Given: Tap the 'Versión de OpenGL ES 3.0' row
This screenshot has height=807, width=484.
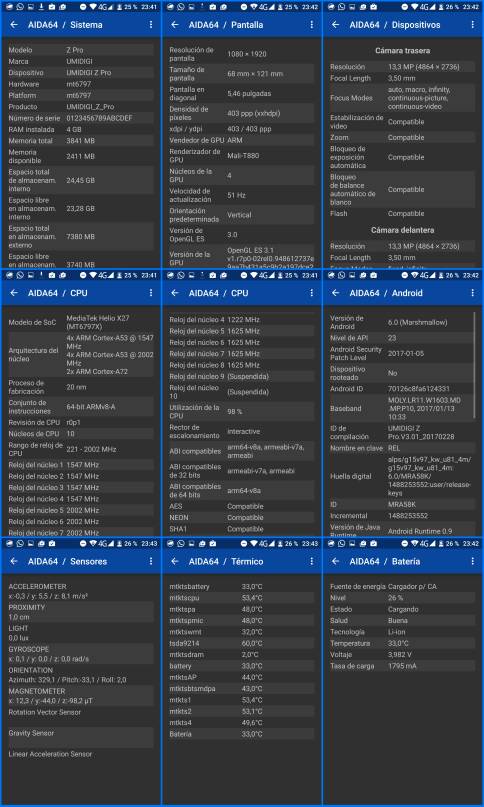Looking at the screenshot, I should (241, 234).
